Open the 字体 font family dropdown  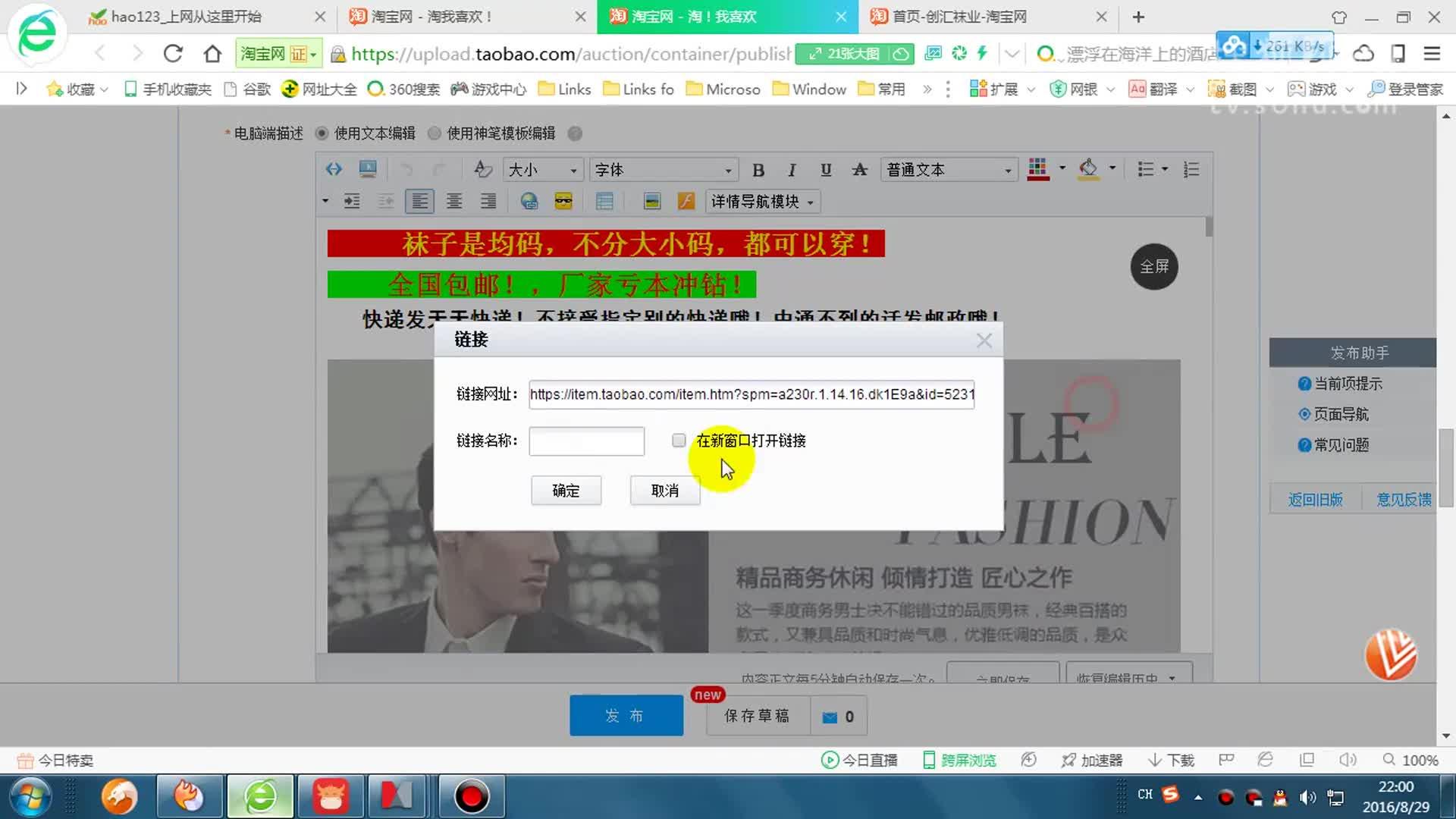[x=662, y=169]
